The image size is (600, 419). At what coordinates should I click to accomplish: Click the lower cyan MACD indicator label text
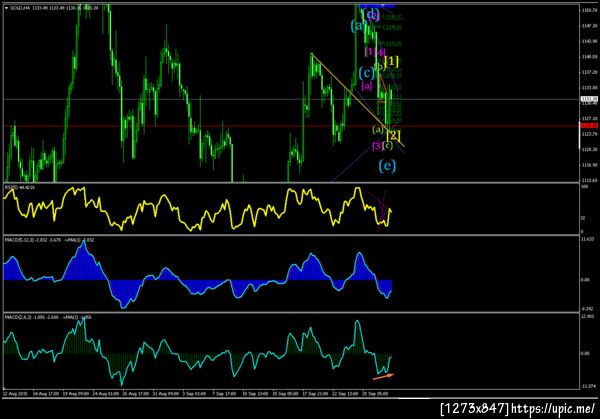(x=48, y=317)
